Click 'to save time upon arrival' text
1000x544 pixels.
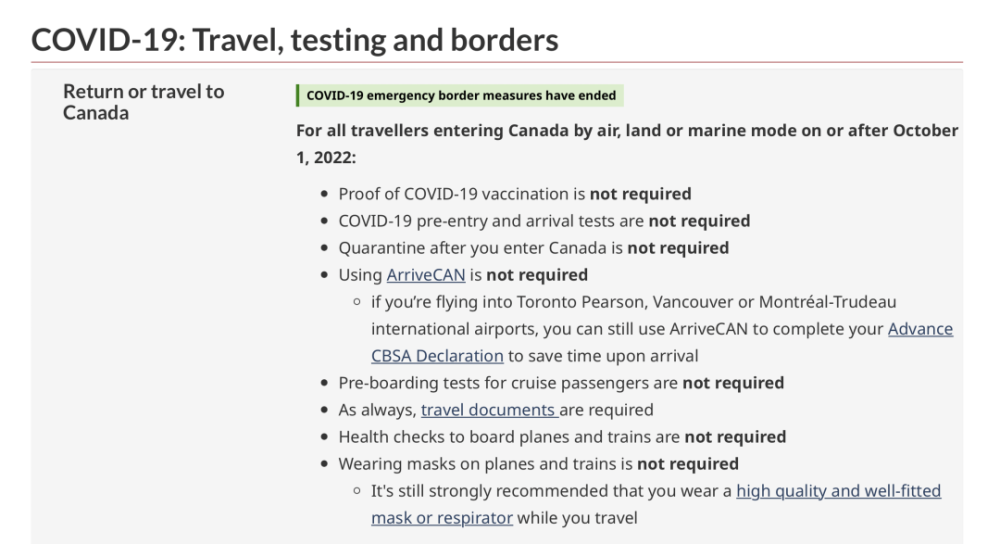[x=603, y=356]
